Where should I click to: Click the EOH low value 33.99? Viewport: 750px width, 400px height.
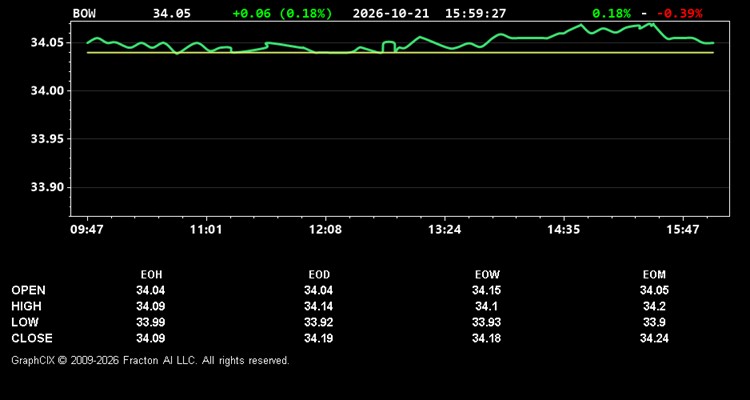point(151,322)
